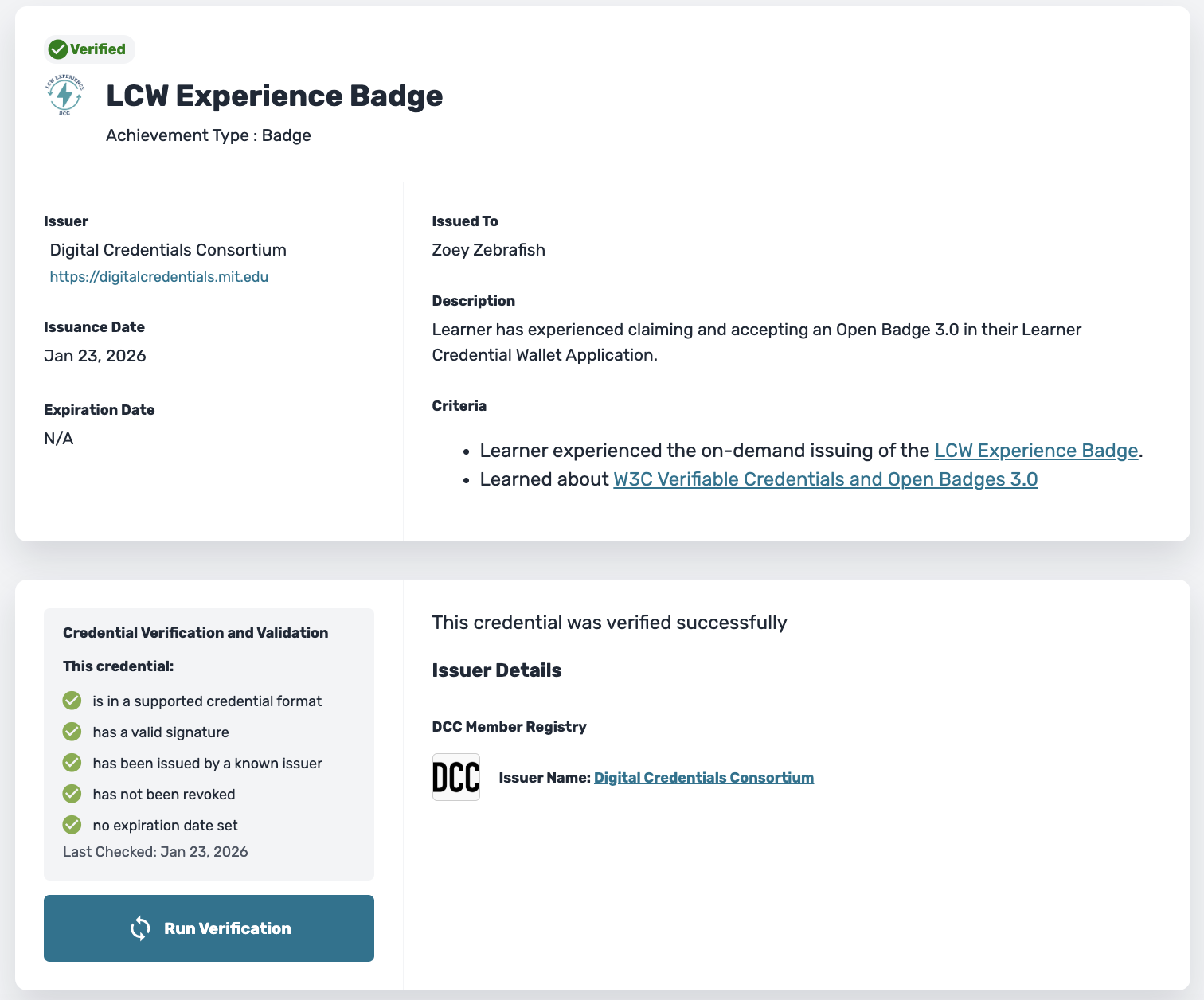Click the Issuer Details heading
This screenshot has width=1204, height=1000.
click(497, 670)
